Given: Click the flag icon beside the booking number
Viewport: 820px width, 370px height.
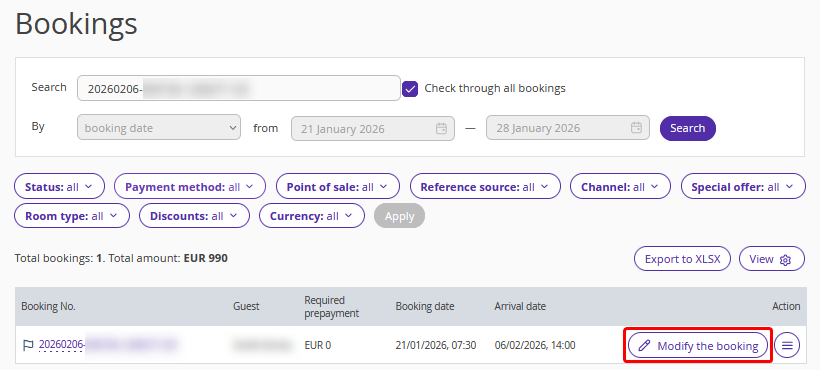Looking at the screenshot, I should pos(28,345).
